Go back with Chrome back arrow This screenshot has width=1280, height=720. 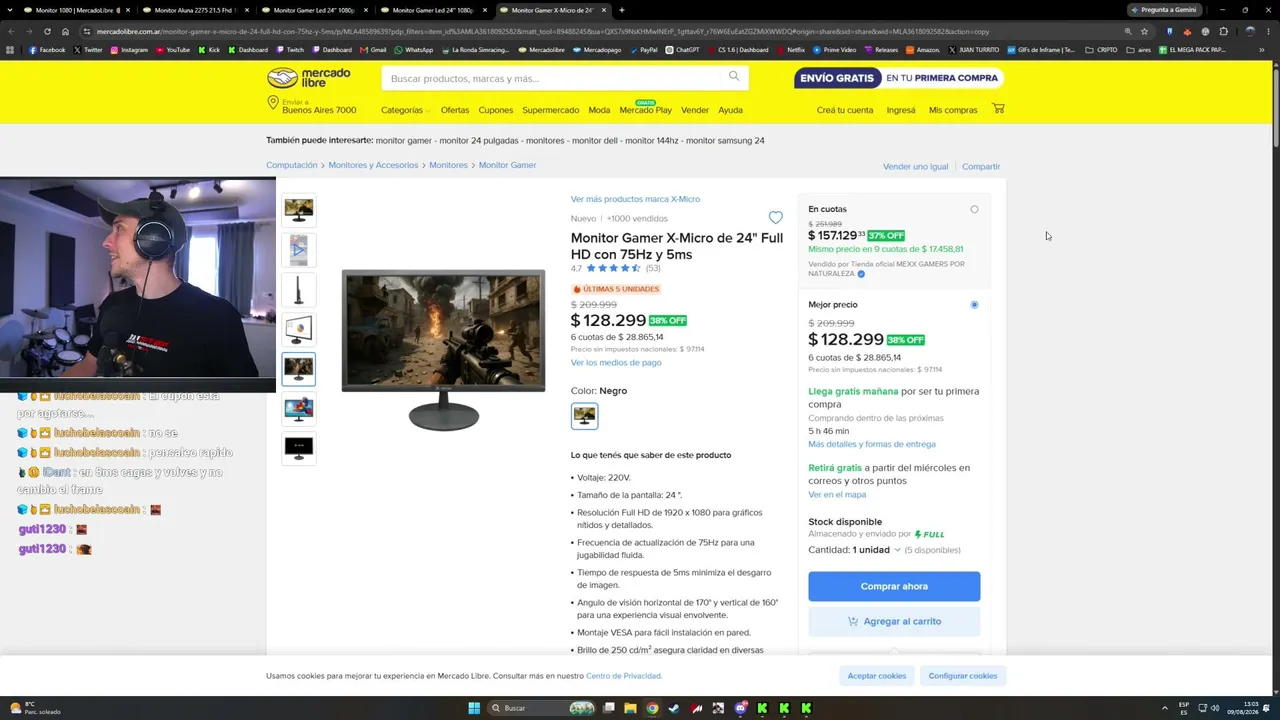click(11, 31)
